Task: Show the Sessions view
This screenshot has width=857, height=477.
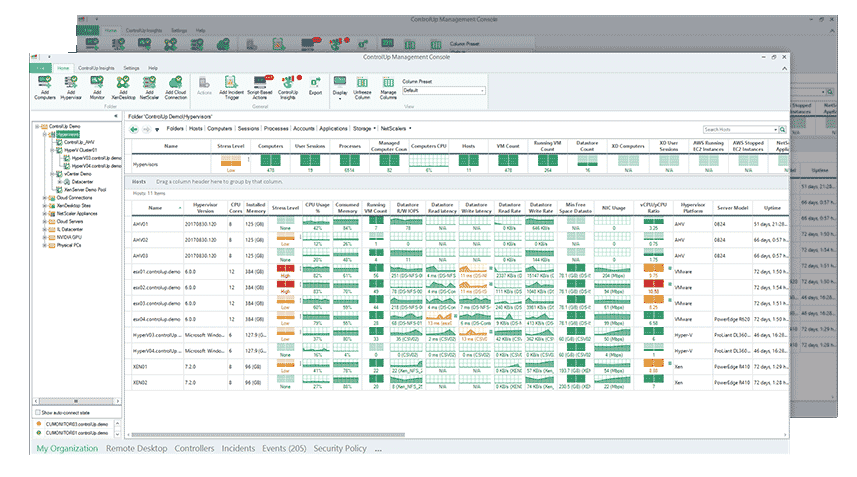Action: (x=248, y=128)
